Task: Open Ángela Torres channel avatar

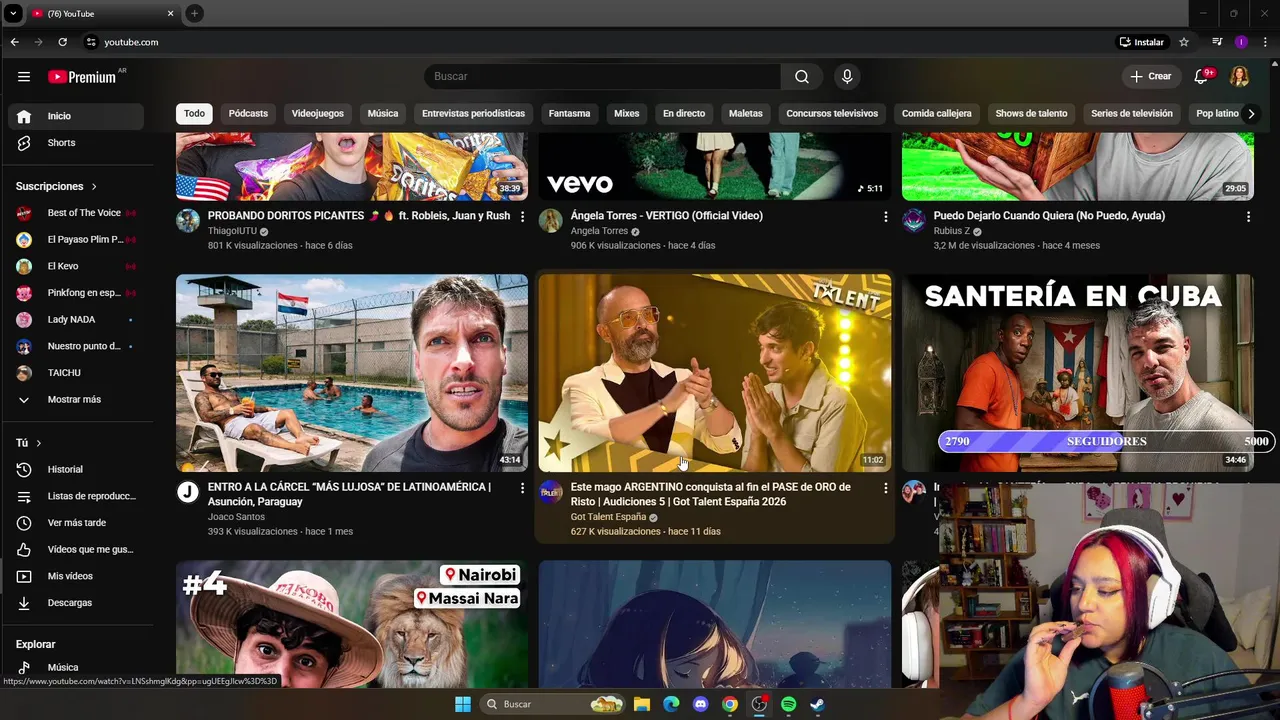Action: [x=551, y=221]
